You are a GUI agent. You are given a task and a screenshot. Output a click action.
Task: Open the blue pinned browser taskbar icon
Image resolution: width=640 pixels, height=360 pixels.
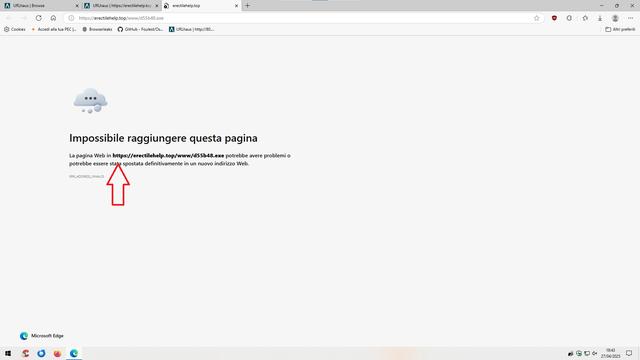click(x=41, y=353)
